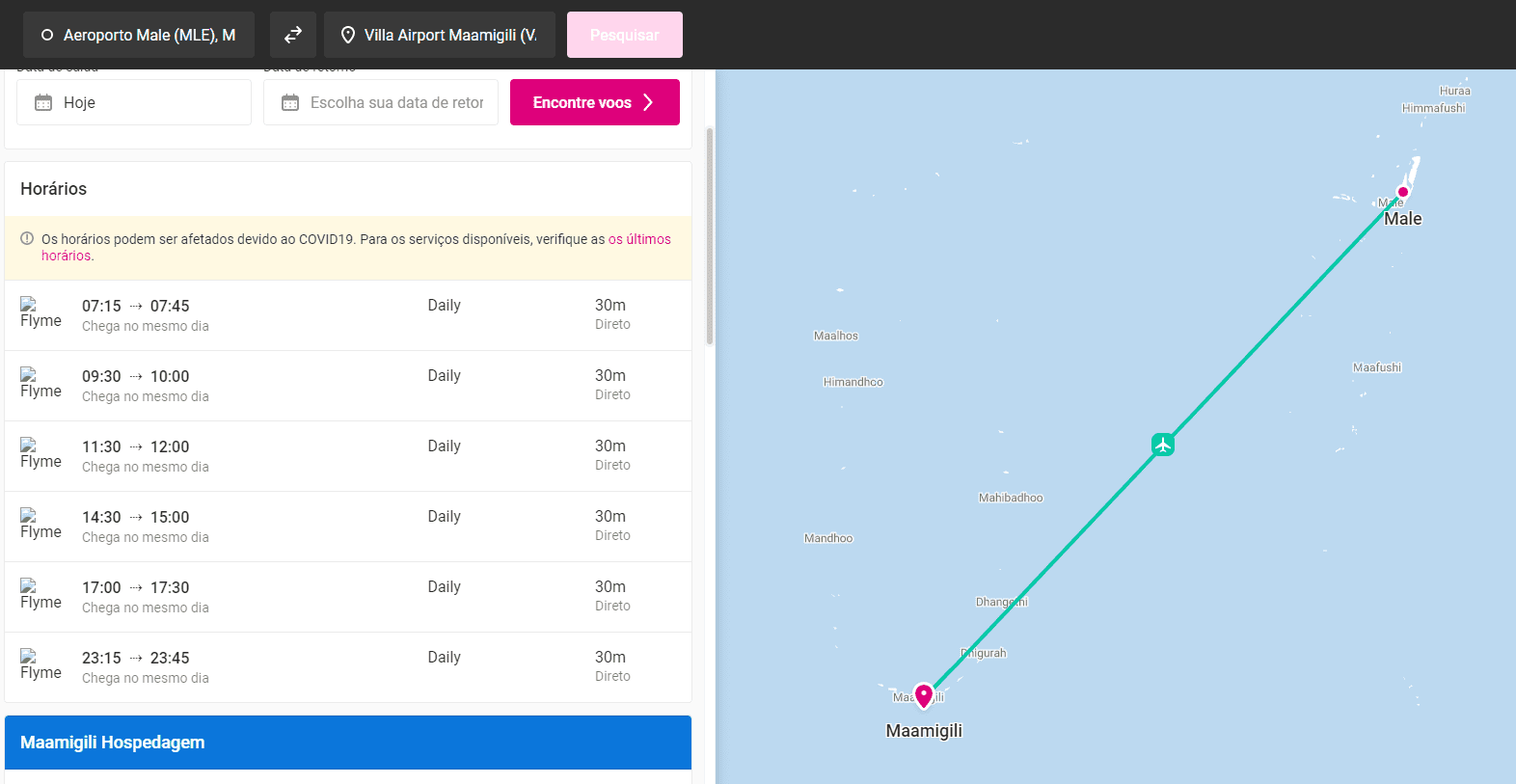Click the Mahibadhoo label on the map

coord(1011,498)
